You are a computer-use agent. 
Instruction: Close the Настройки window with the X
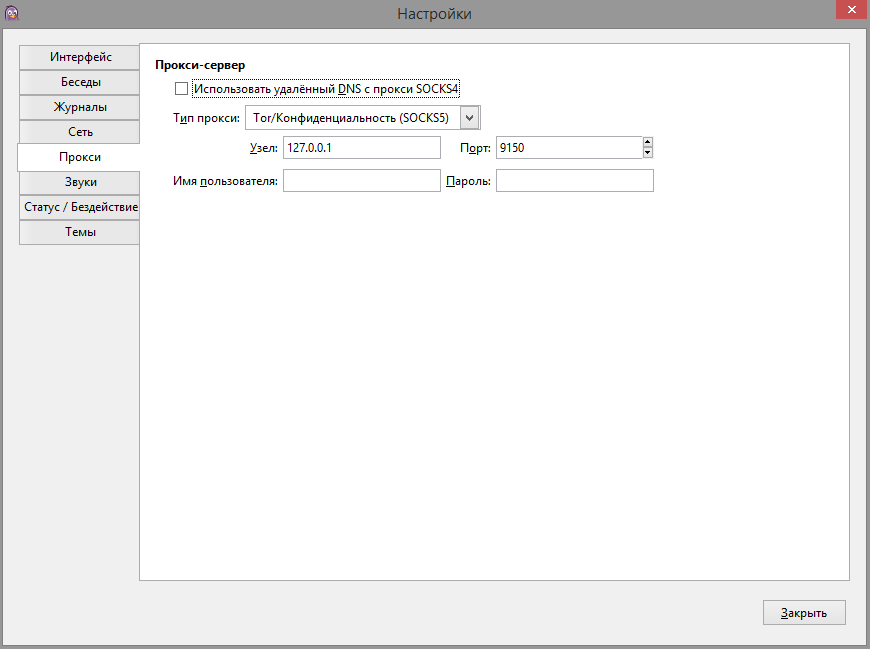[x=845, y=12]
